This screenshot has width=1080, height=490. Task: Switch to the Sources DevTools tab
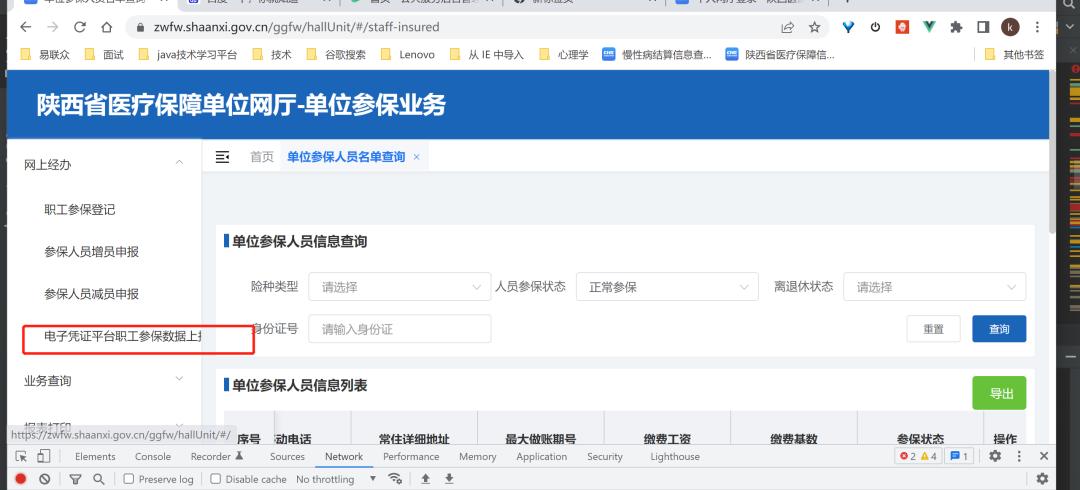tap(287, 456)
